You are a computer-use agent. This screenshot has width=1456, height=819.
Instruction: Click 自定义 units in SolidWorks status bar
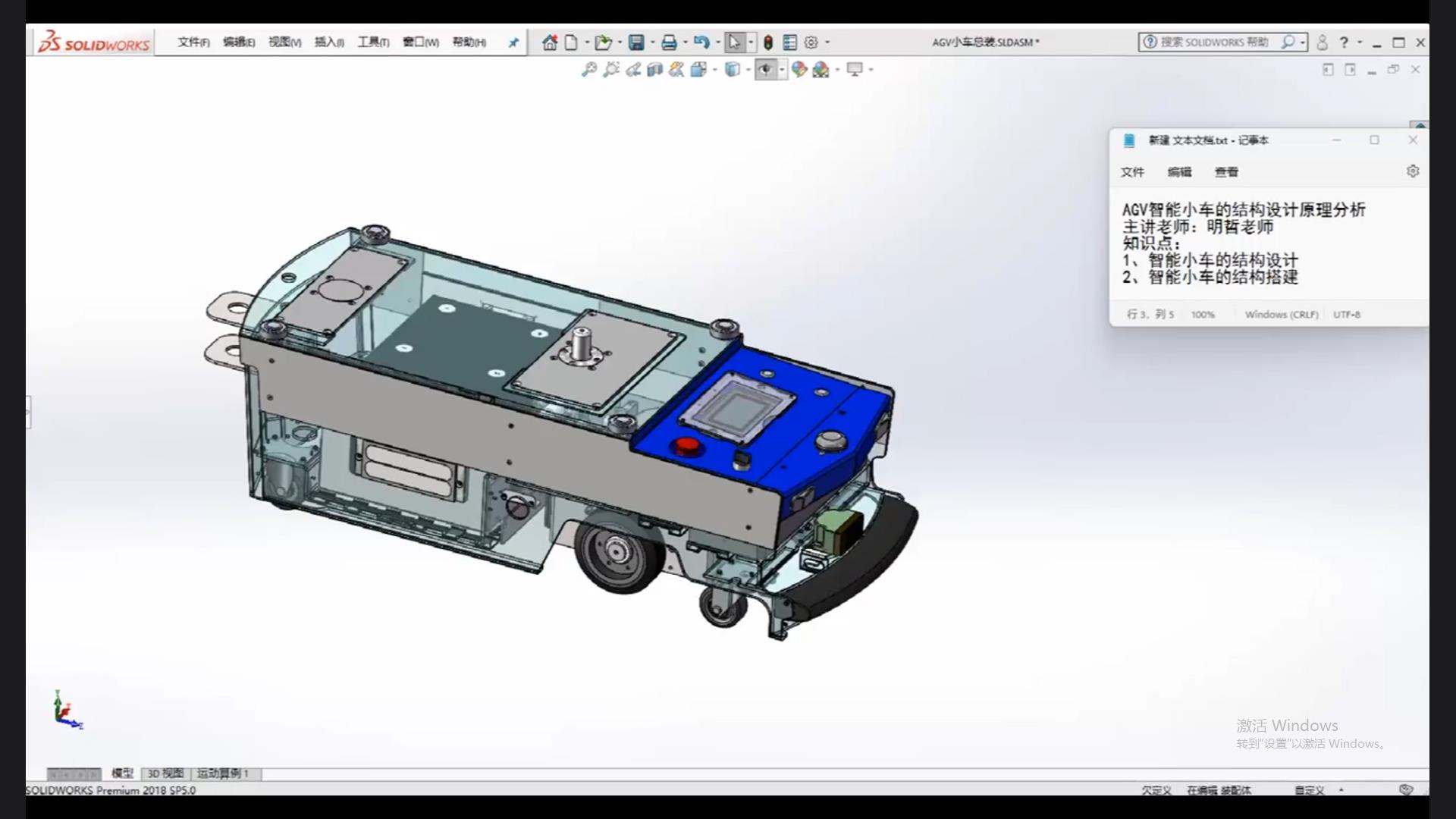click(x=1310, y=790)
